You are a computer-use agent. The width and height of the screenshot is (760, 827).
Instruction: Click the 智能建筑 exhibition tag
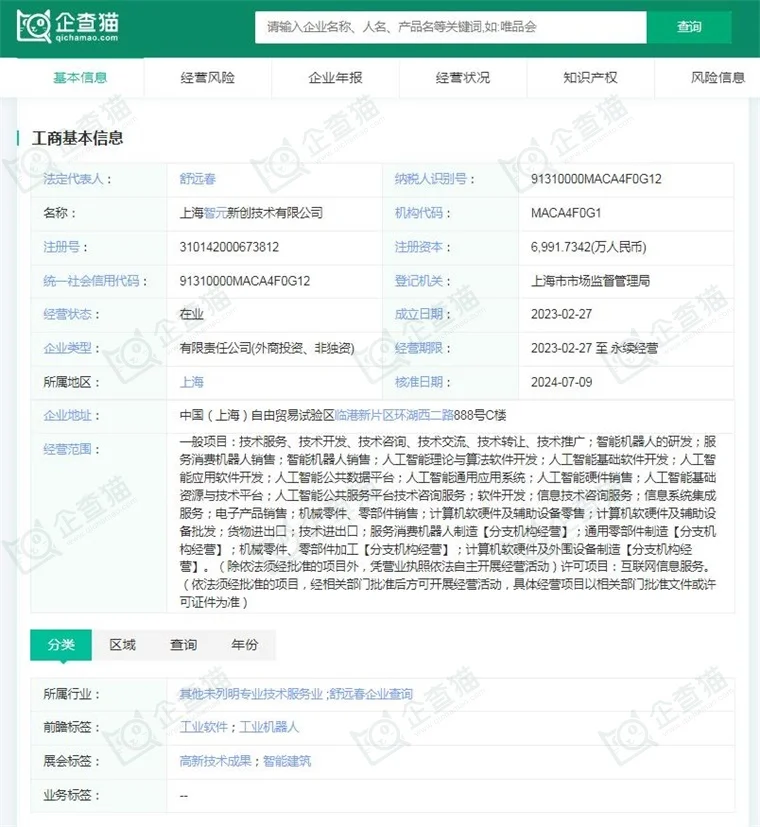[x=287, y=761]
